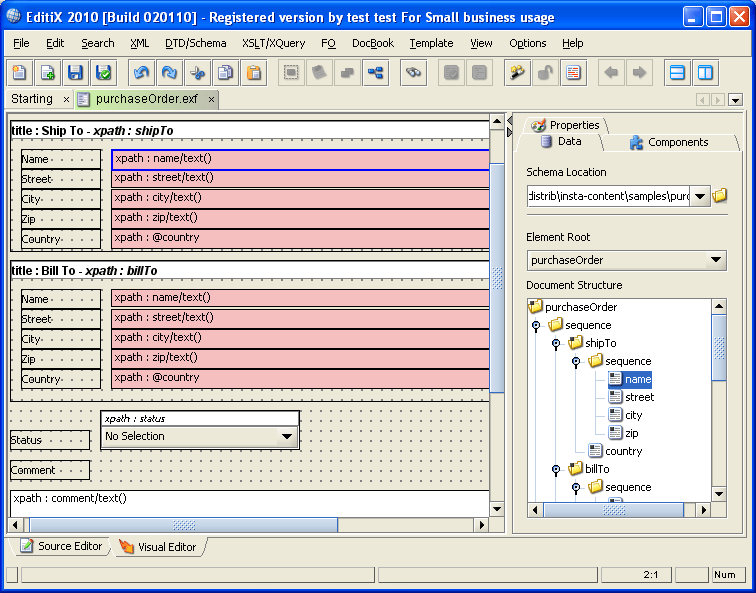This screenshot has width=756, height=593.
Task: Open the status No Selection dropdown
Action: tap(200, 436)
